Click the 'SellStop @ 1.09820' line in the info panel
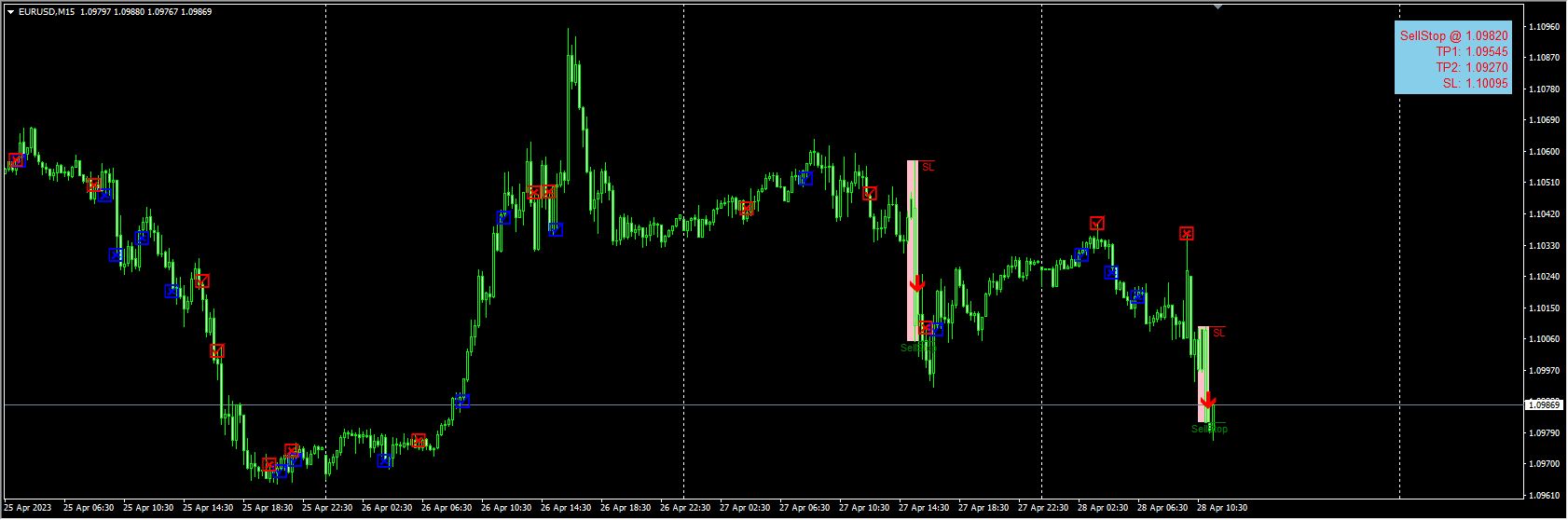 point(1453,35)
